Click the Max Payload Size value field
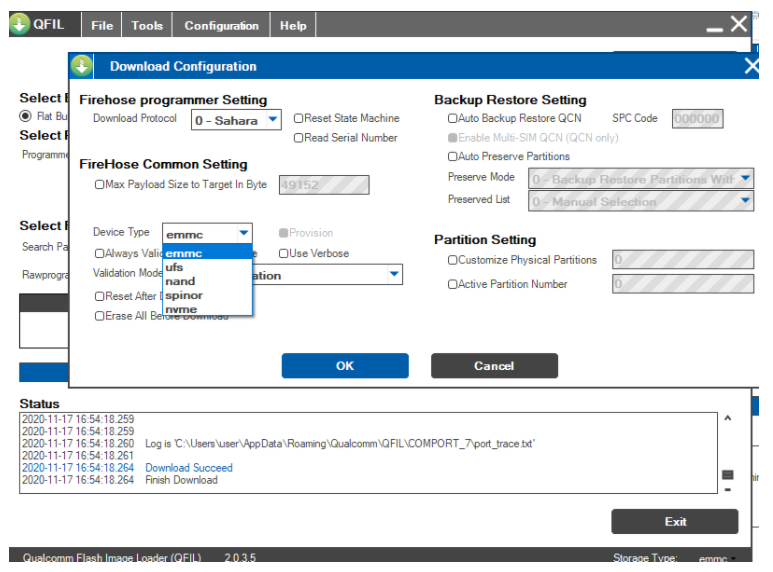Viewport: 773px width, 572px height. [324, 185]
